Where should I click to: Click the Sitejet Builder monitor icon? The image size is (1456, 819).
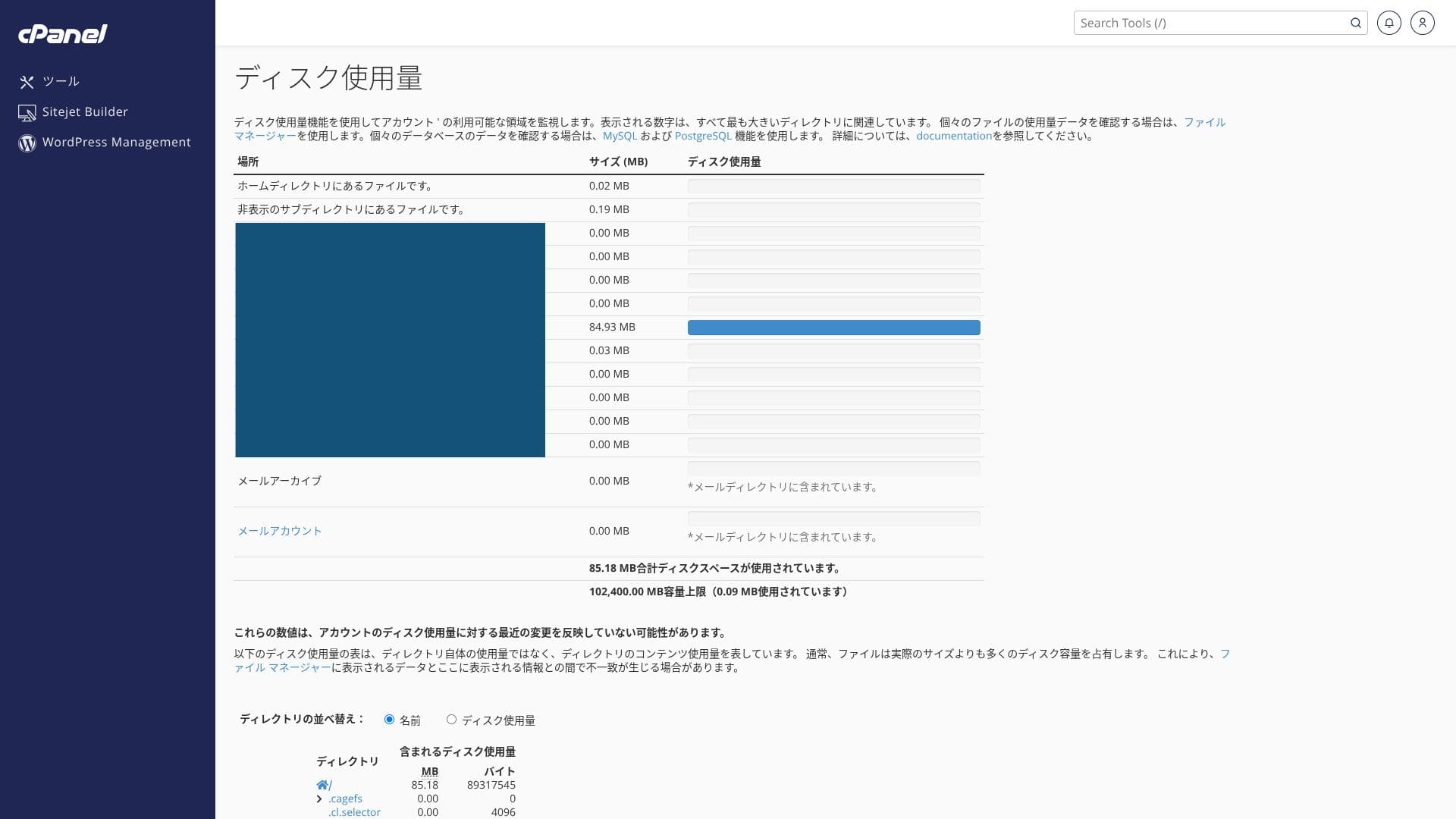[27, 113]
